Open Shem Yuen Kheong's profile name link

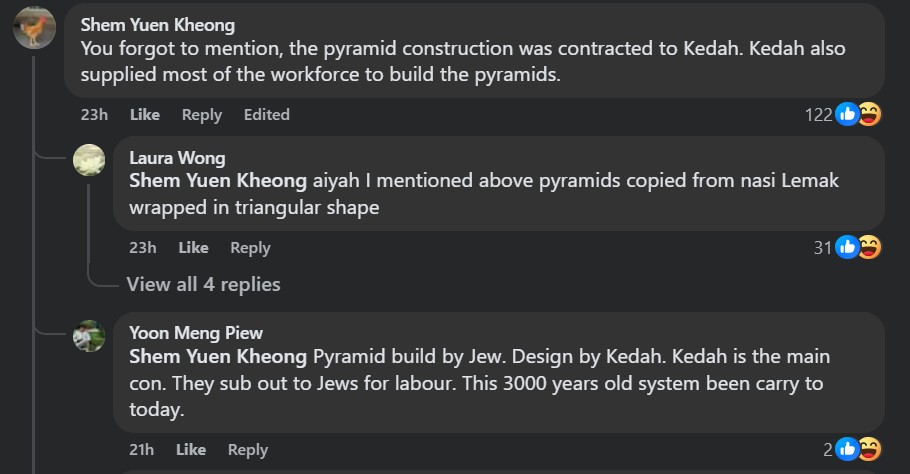click(x=157, y=25)
